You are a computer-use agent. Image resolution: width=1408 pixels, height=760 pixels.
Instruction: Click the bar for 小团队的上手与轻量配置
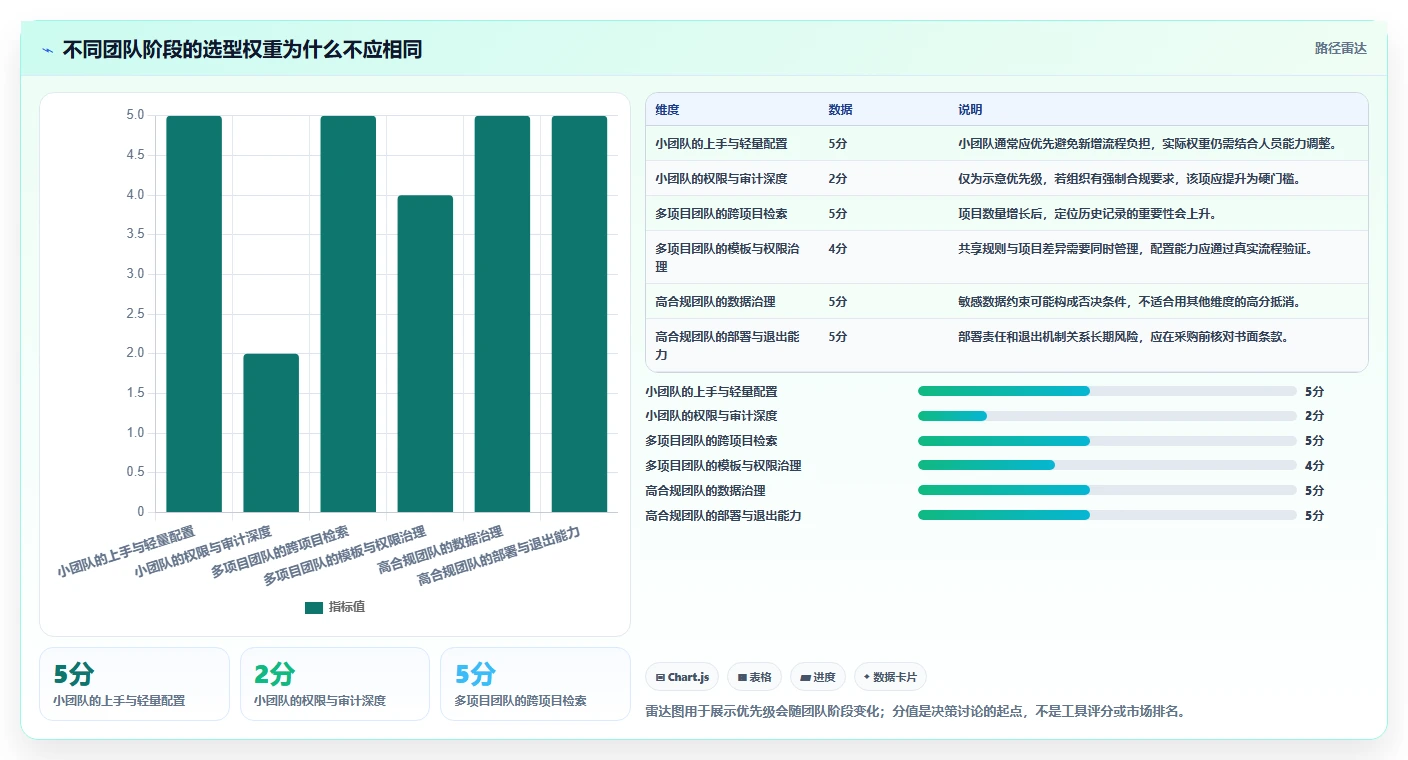194,314
